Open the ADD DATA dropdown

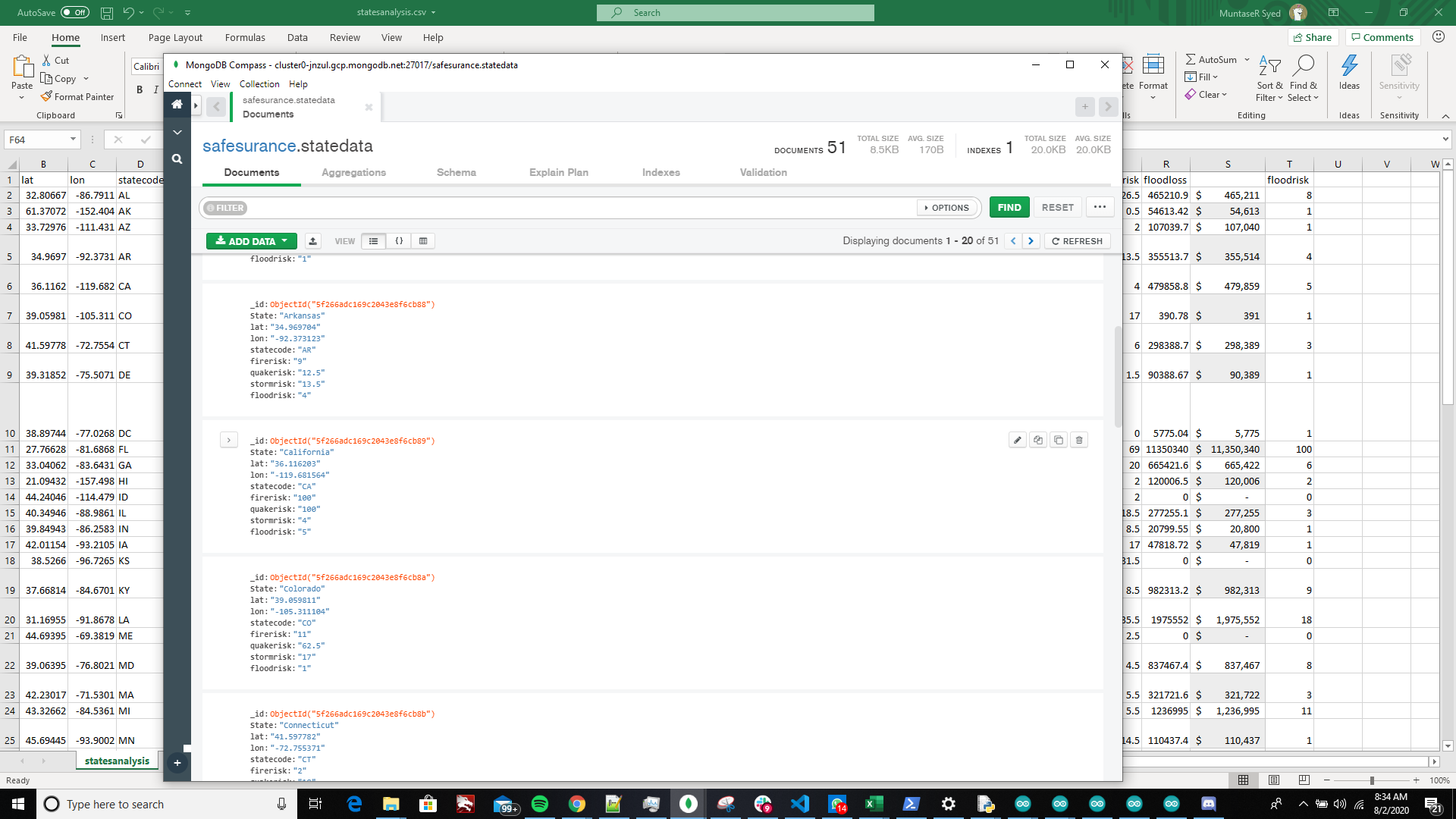point(251,241)
